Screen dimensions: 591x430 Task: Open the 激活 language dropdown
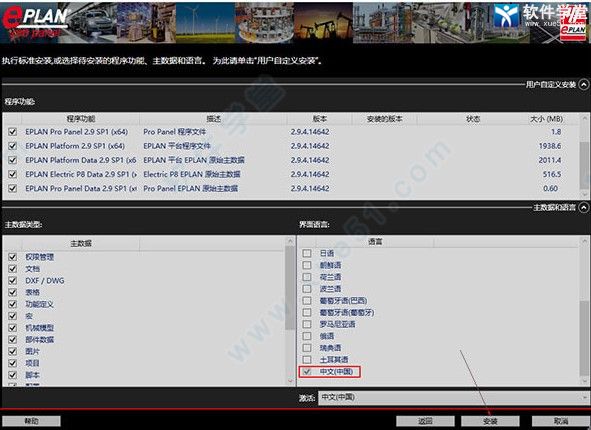click(x=453, y=397)
